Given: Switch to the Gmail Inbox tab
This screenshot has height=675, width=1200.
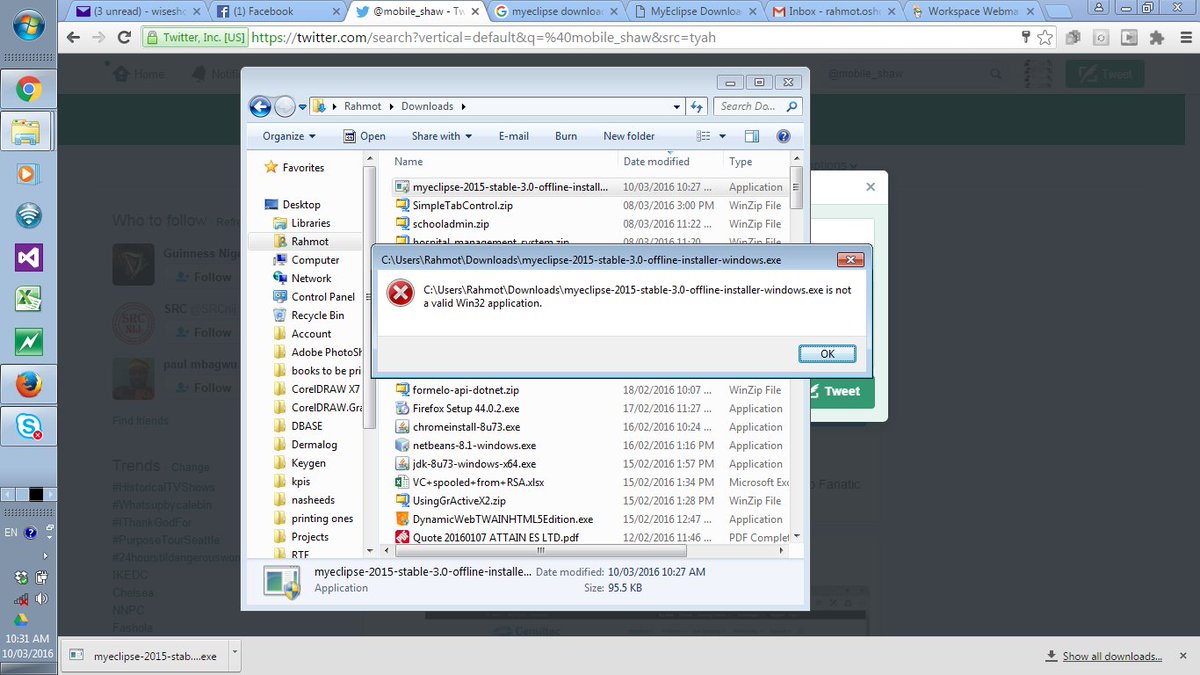Looking at the screenshot, I should [834, 12].
